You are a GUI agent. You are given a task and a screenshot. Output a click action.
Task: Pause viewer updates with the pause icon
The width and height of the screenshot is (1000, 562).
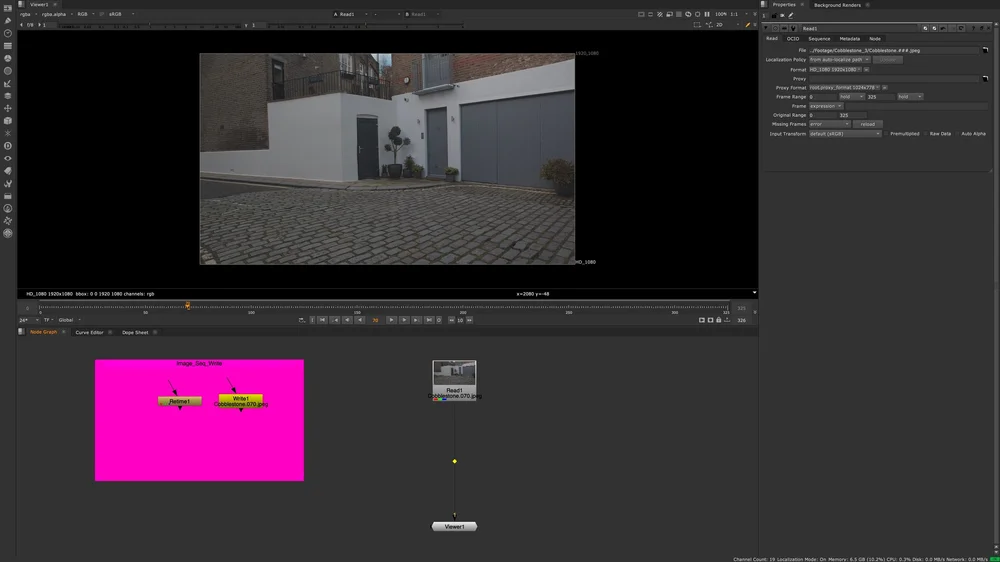click(707, 14)
